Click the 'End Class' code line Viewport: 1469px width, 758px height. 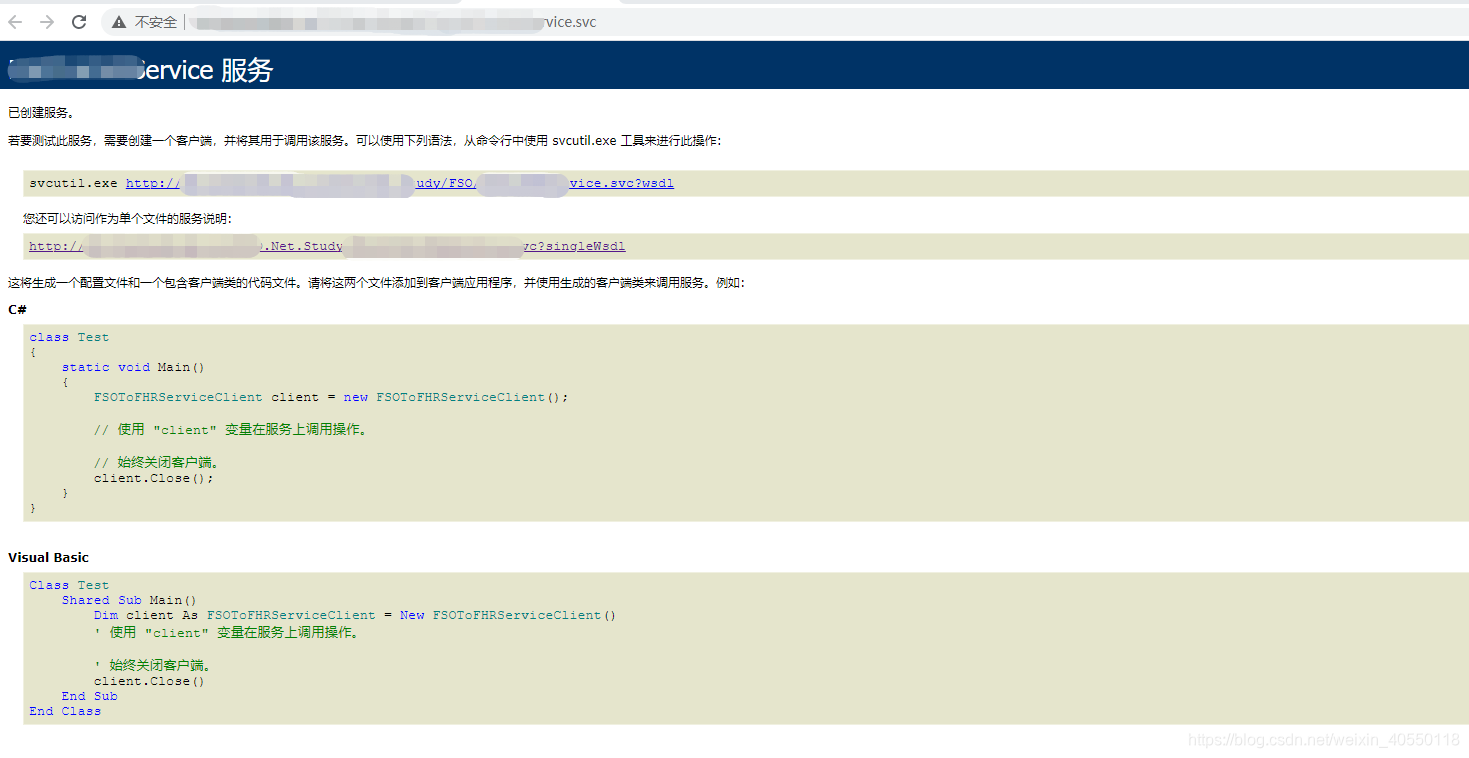pos(65,711)
